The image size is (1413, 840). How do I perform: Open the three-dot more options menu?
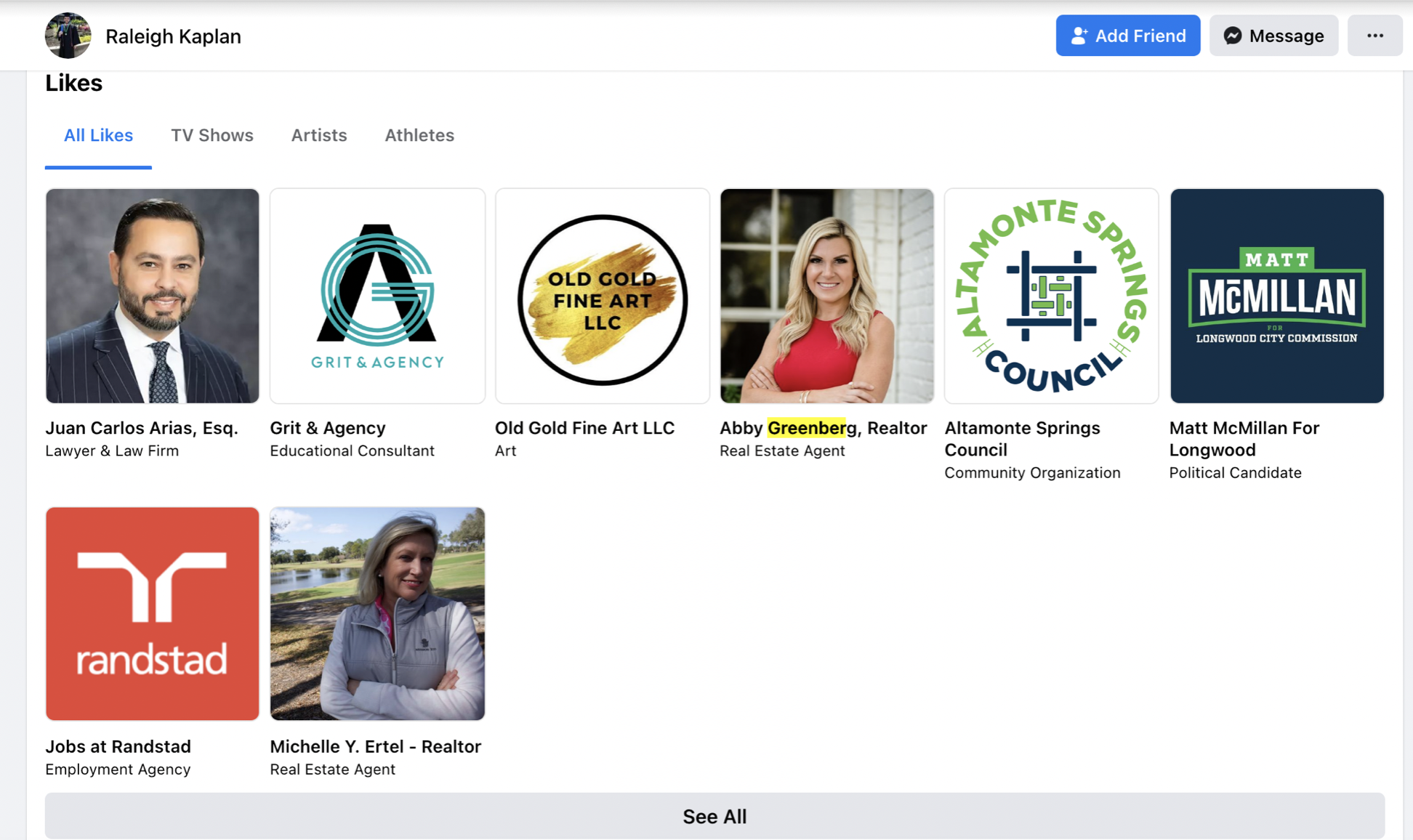click(1374, 36)
